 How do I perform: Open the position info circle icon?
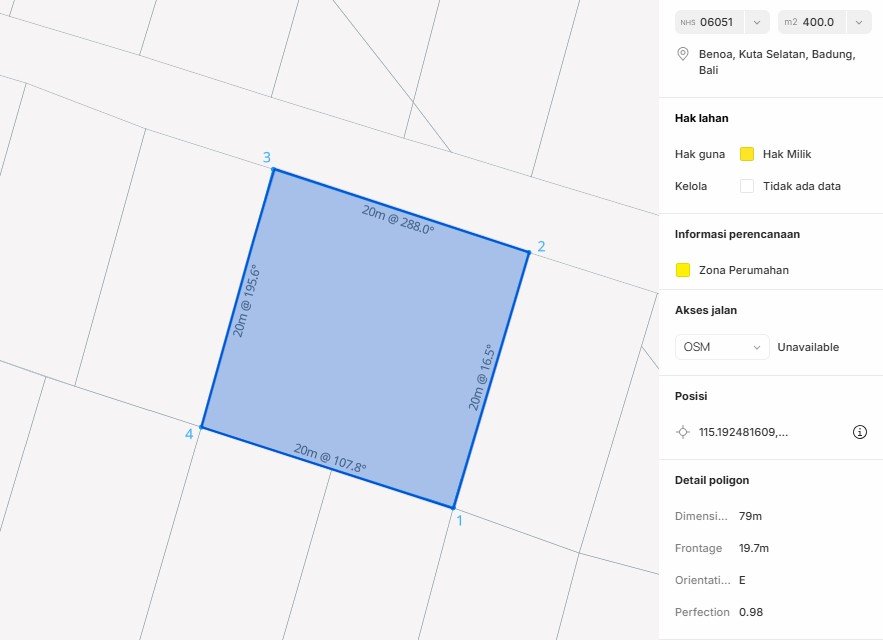(x=859, y=432)
